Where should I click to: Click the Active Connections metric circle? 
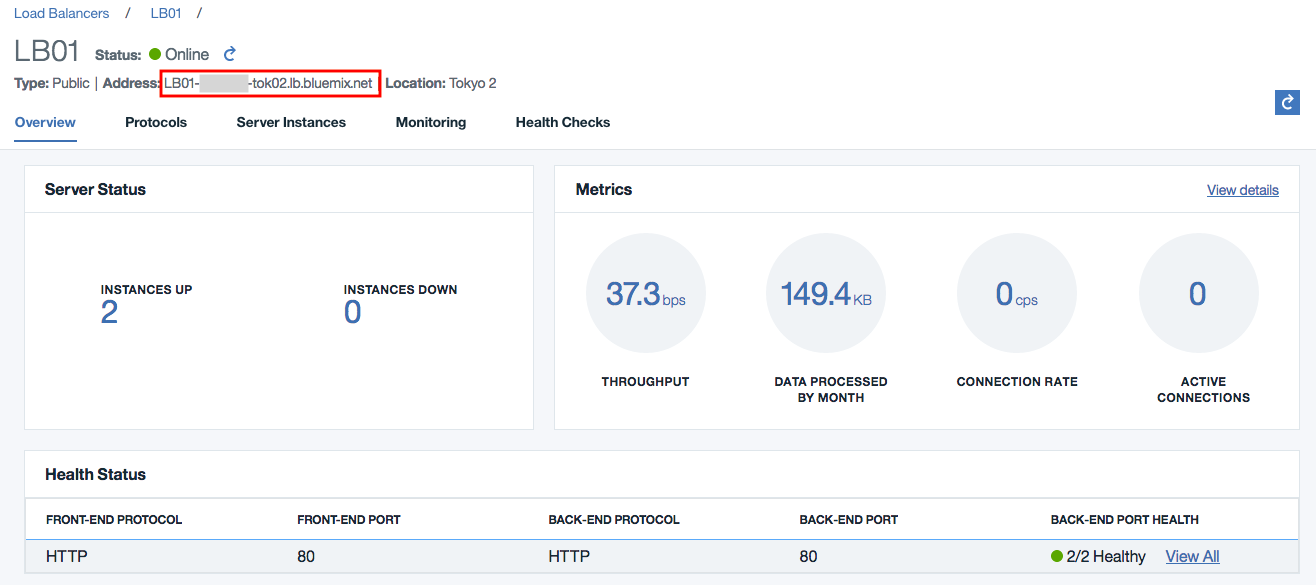(x=1198, y=292)
